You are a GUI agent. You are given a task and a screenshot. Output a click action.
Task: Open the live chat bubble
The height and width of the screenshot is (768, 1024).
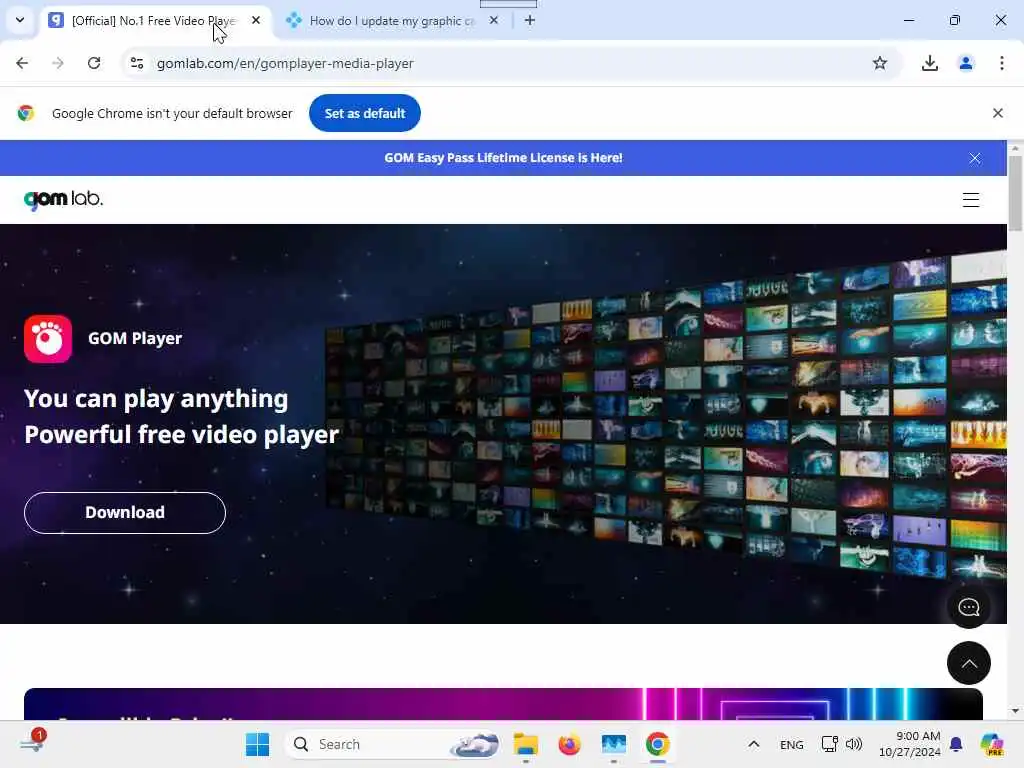click(968, 607)
